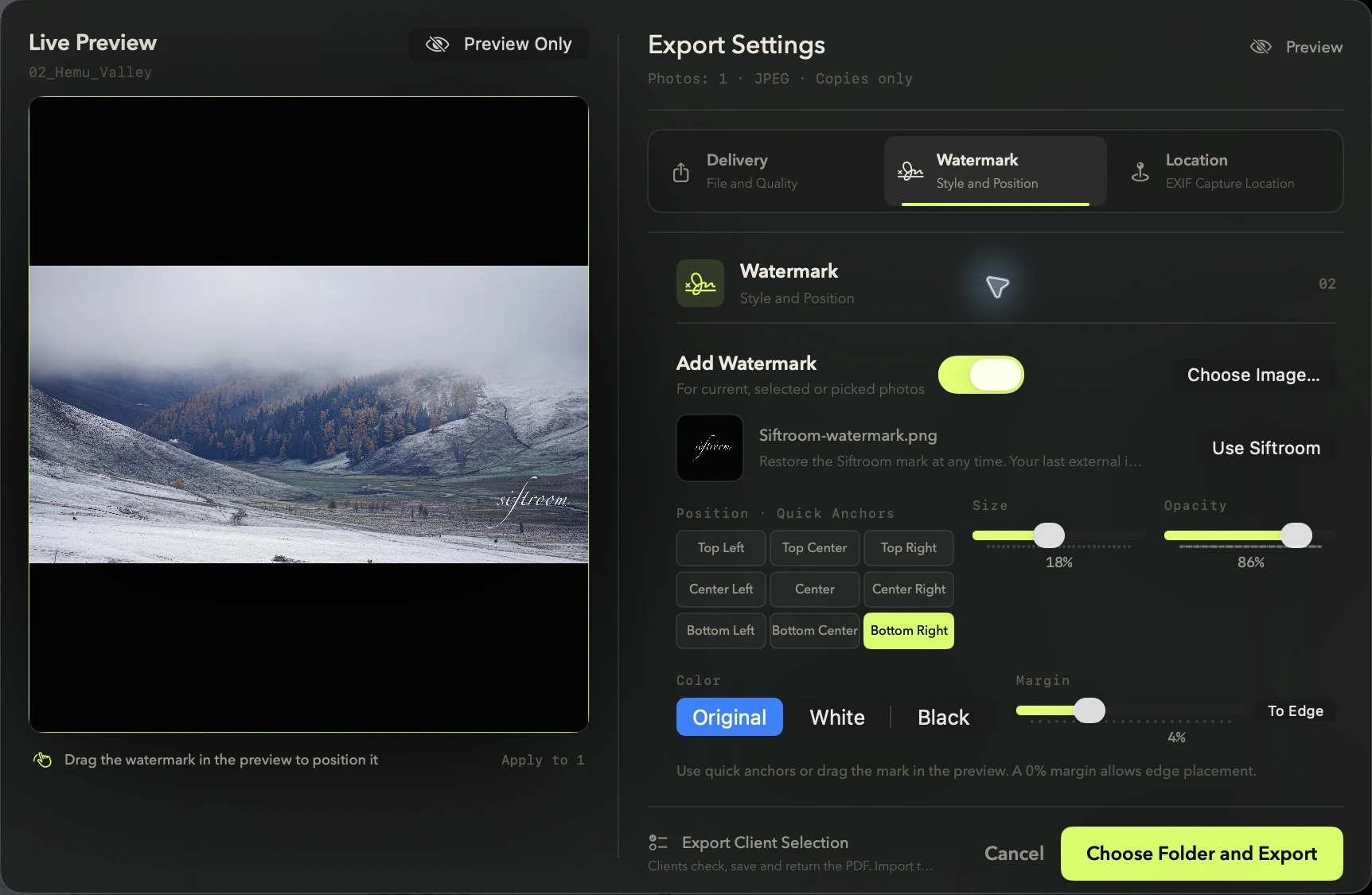The width and height of the screenshot is (1372, 895).
Task: Anchor watermark to Top Center
Action: click(815, 548)
